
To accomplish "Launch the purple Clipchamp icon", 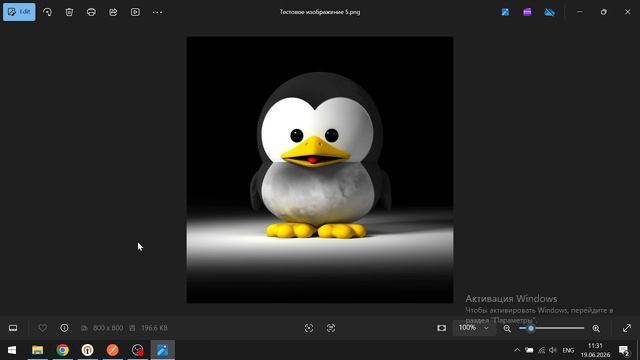I will pyautogui.click(x=527, y=12).
